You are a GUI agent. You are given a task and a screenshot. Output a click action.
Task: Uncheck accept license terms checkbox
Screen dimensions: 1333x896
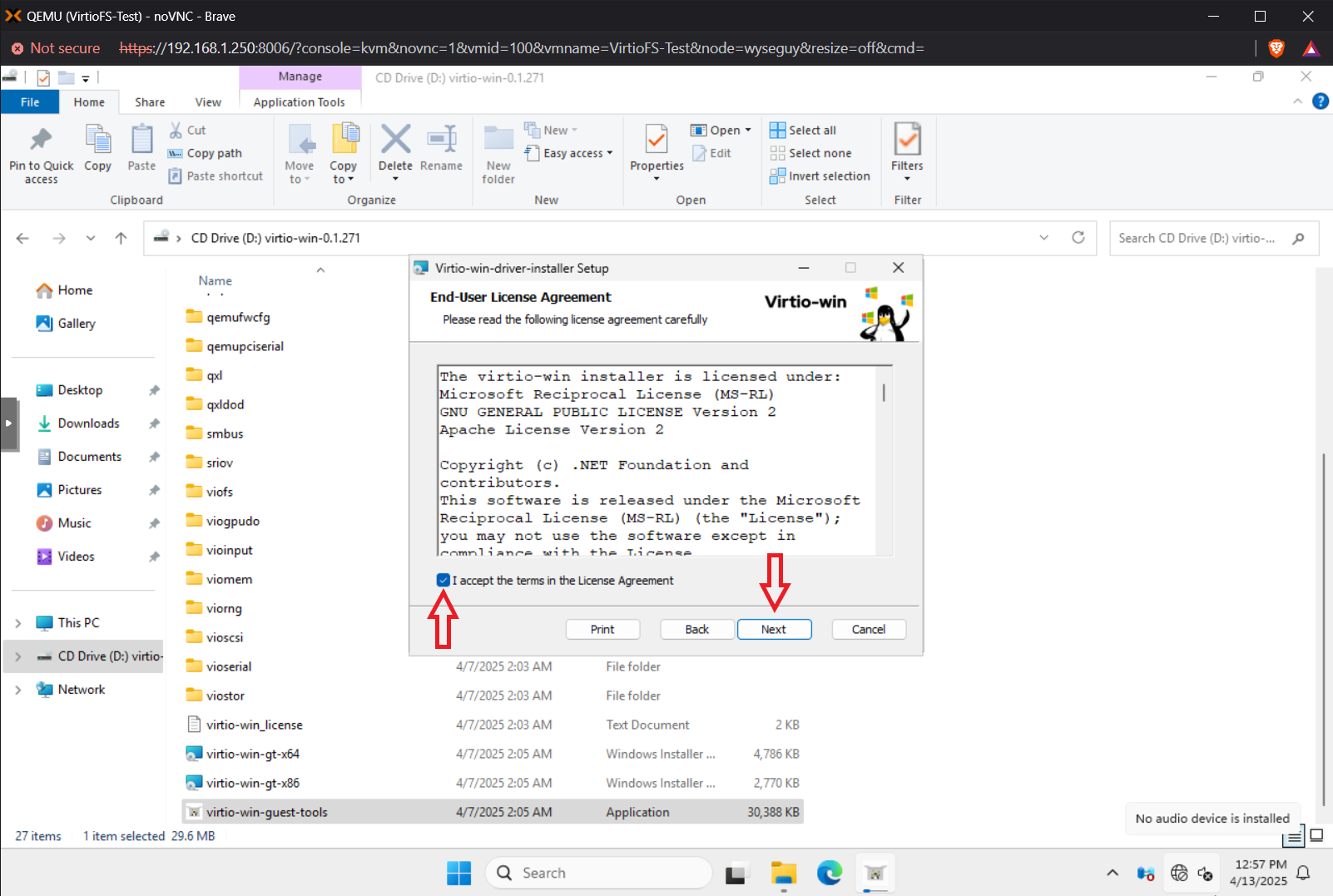(x=443, y=580)
